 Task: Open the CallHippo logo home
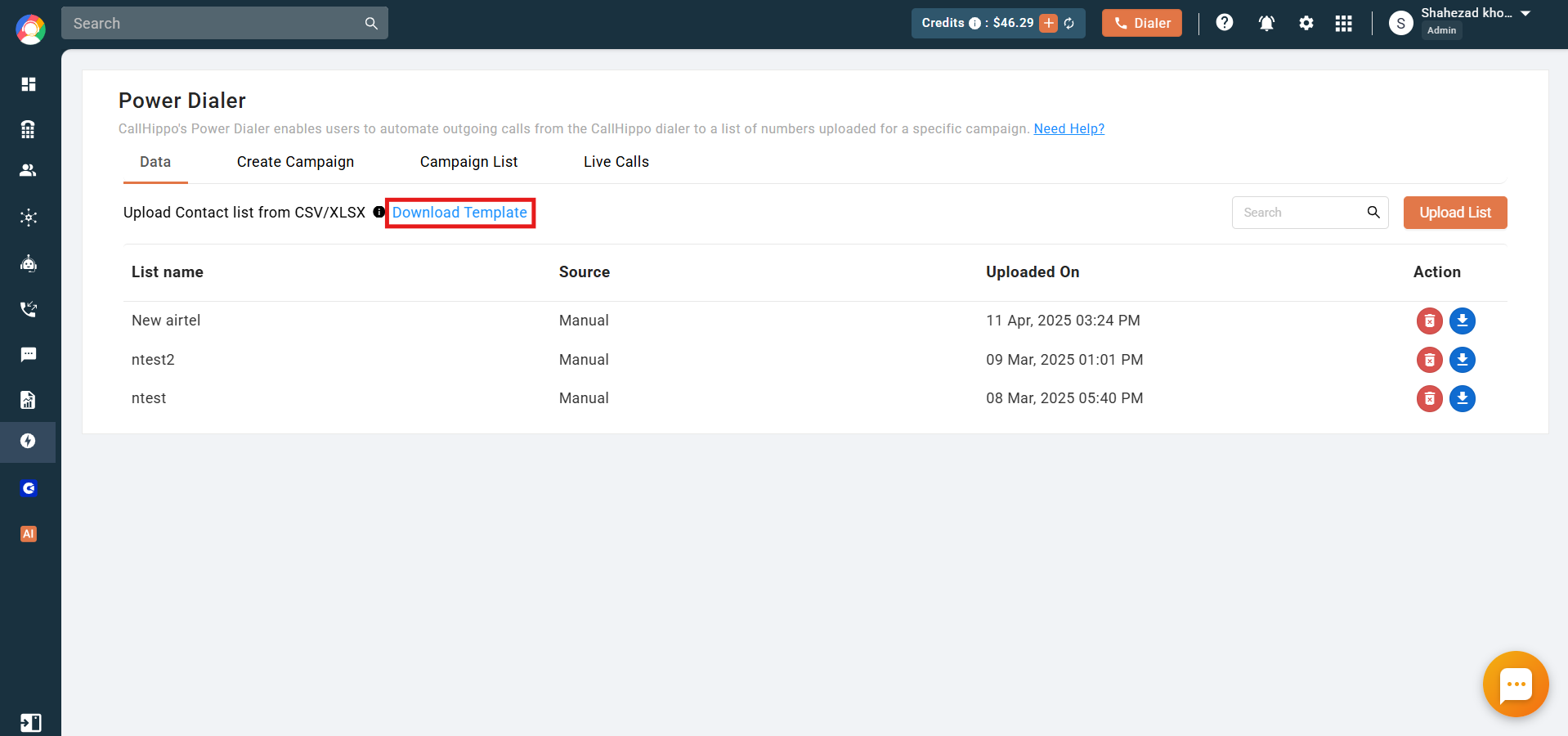30,29
